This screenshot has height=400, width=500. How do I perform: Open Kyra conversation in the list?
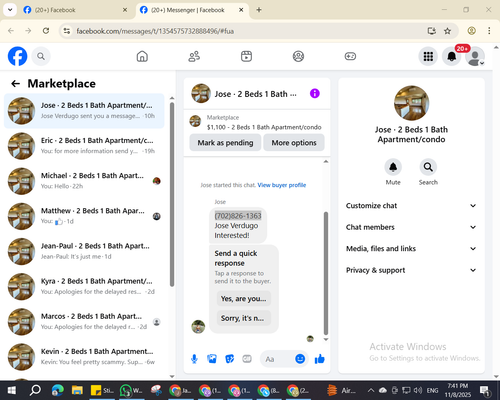click(84, 287)
